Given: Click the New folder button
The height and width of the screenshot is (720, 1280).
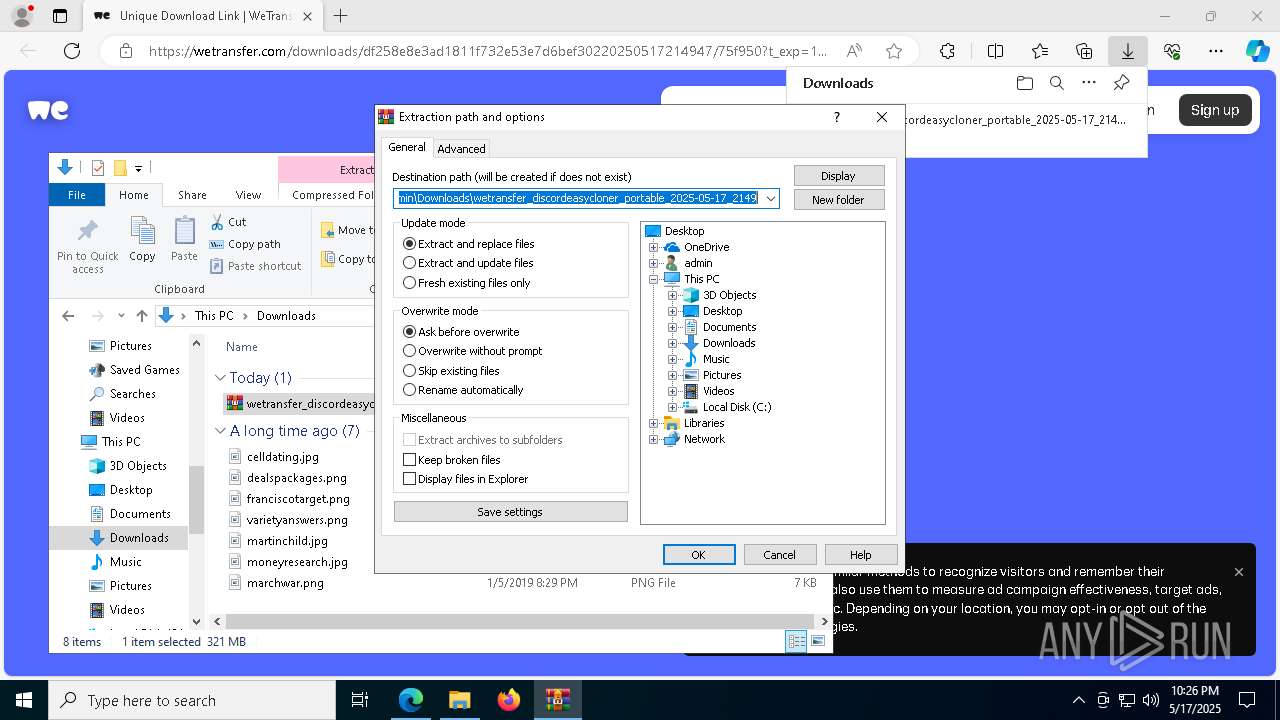Looking at the screenshot, I should 838,200.
